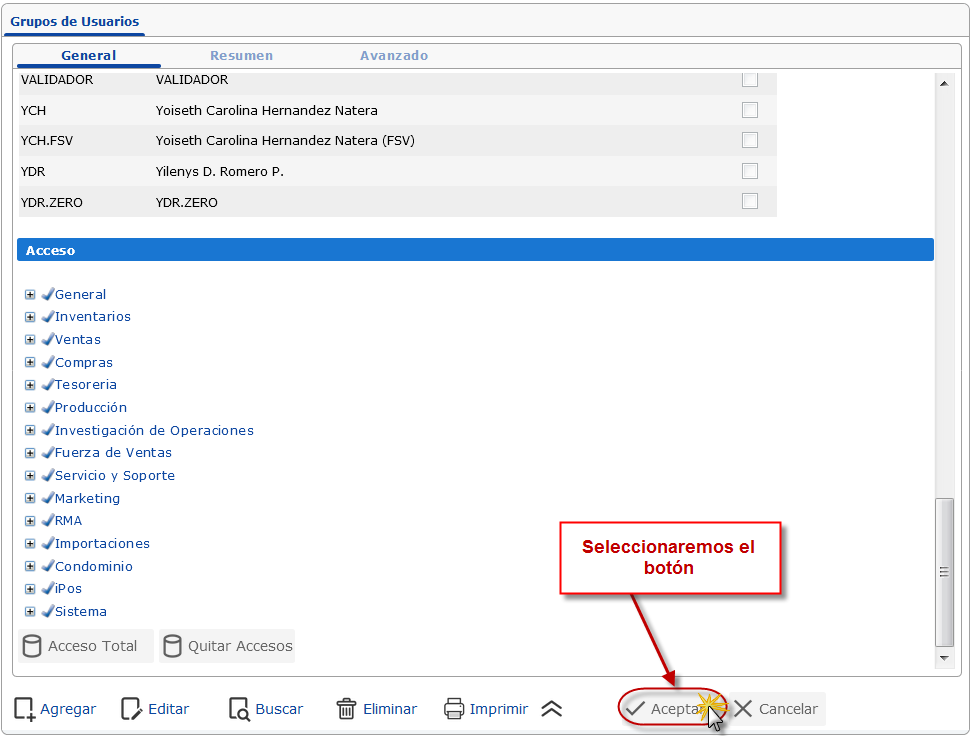Tick the checkbox for user VALIDADOR
Screen dimensions: 972x736
(750, 79)
